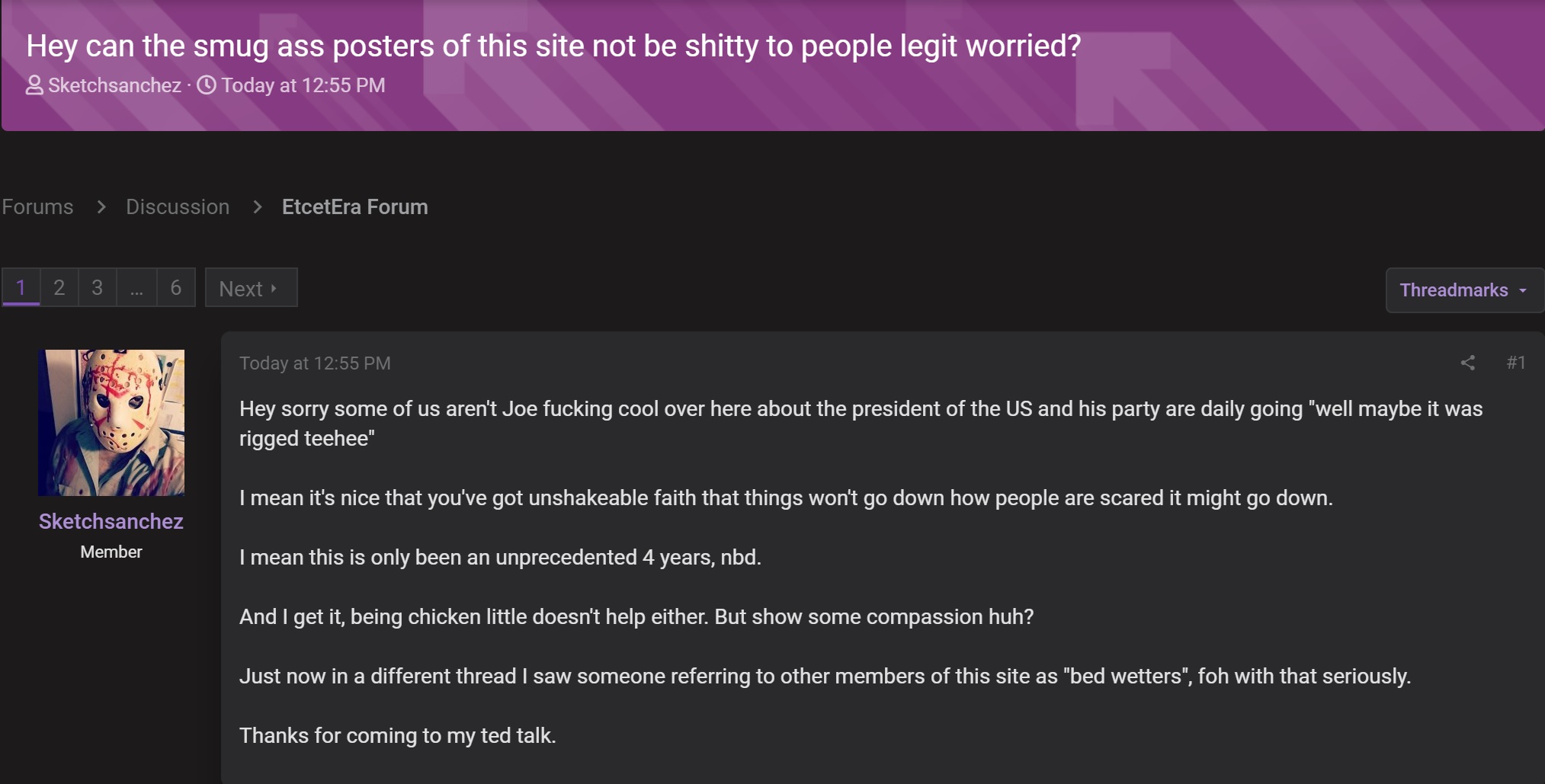Viewport: 1545px width, 784px height.
Task: Go to page 2 of the thread
Action: click(59, 287)
